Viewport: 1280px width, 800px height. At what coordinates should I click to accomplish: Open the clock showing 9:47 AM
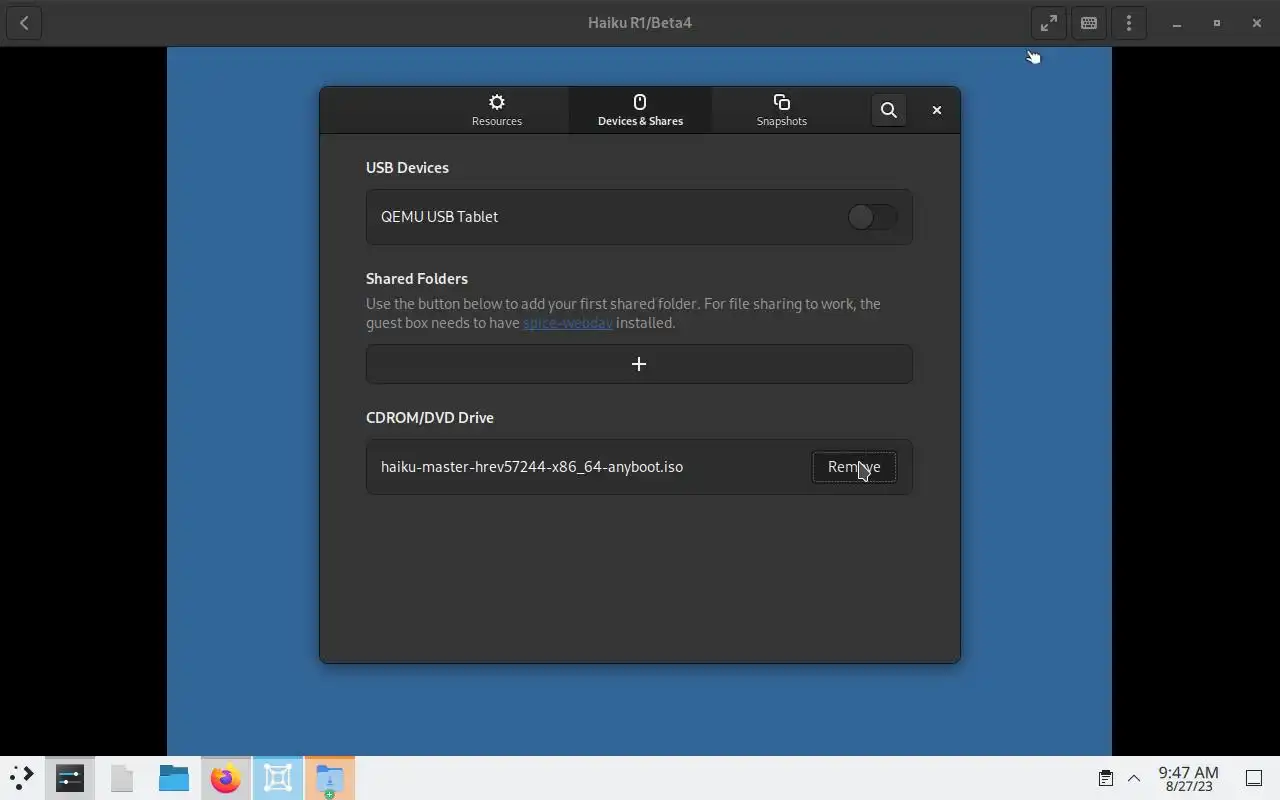[x=1188, y=778]
